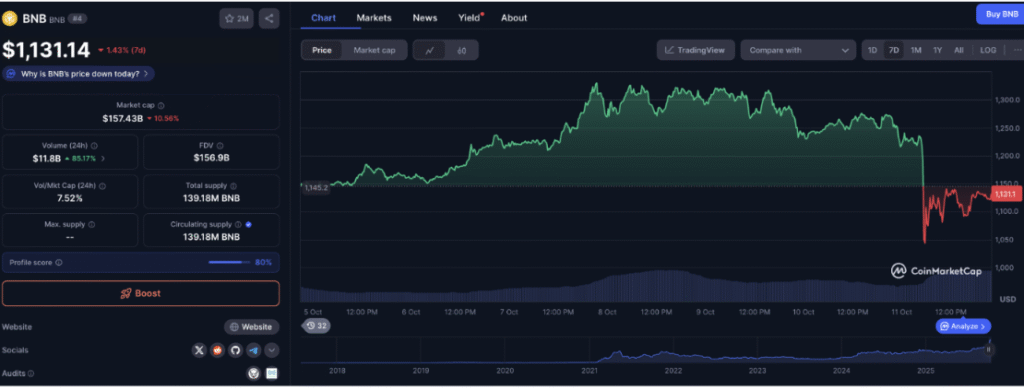Switch to the Chart tab
Image resolution: width=1024 pixels, height=391 pixels.
click(x=324, y=18)
